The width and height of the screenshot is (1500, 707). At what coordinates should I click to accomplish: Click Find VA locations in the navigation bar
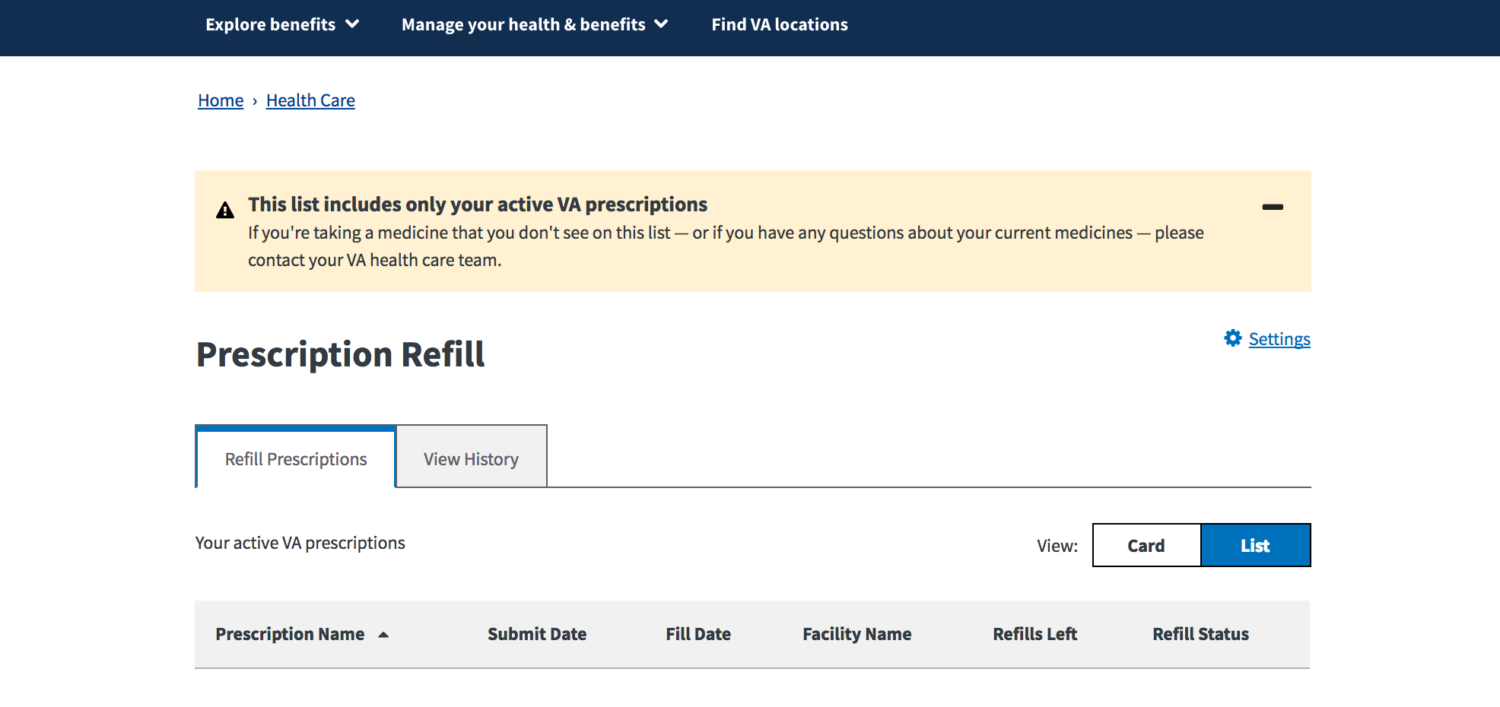[779, 24]
